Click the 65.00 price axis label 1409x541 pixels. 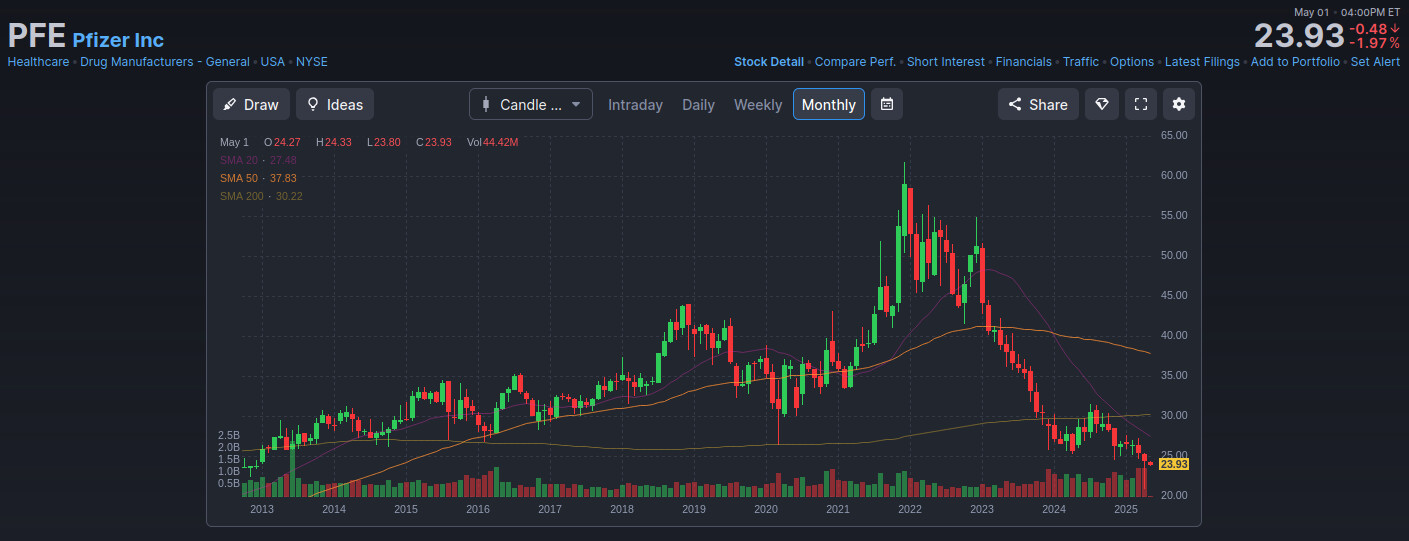[1174, 135]
